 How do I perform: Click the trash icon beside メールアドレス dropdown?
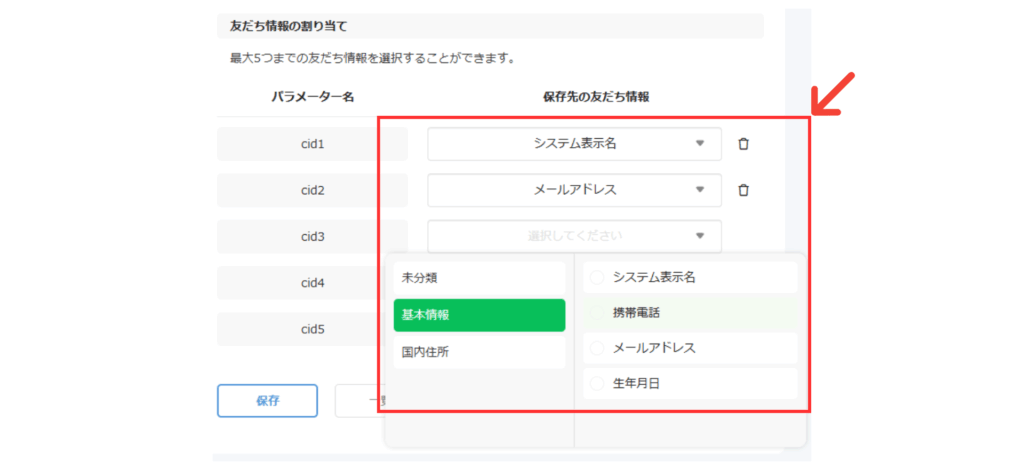click(743, 190)
